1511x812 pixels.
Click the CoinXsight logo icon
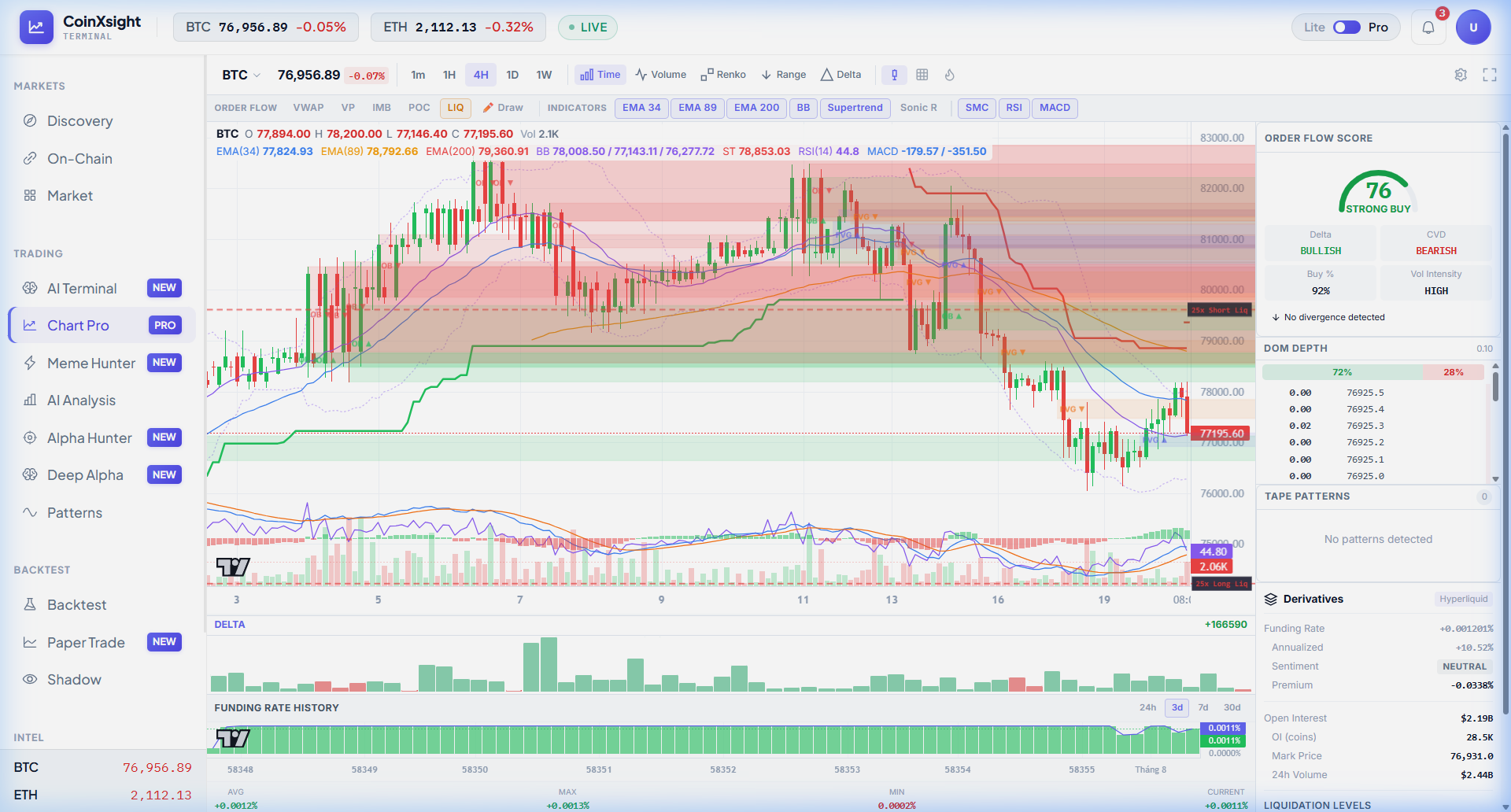tap(36, 28)
